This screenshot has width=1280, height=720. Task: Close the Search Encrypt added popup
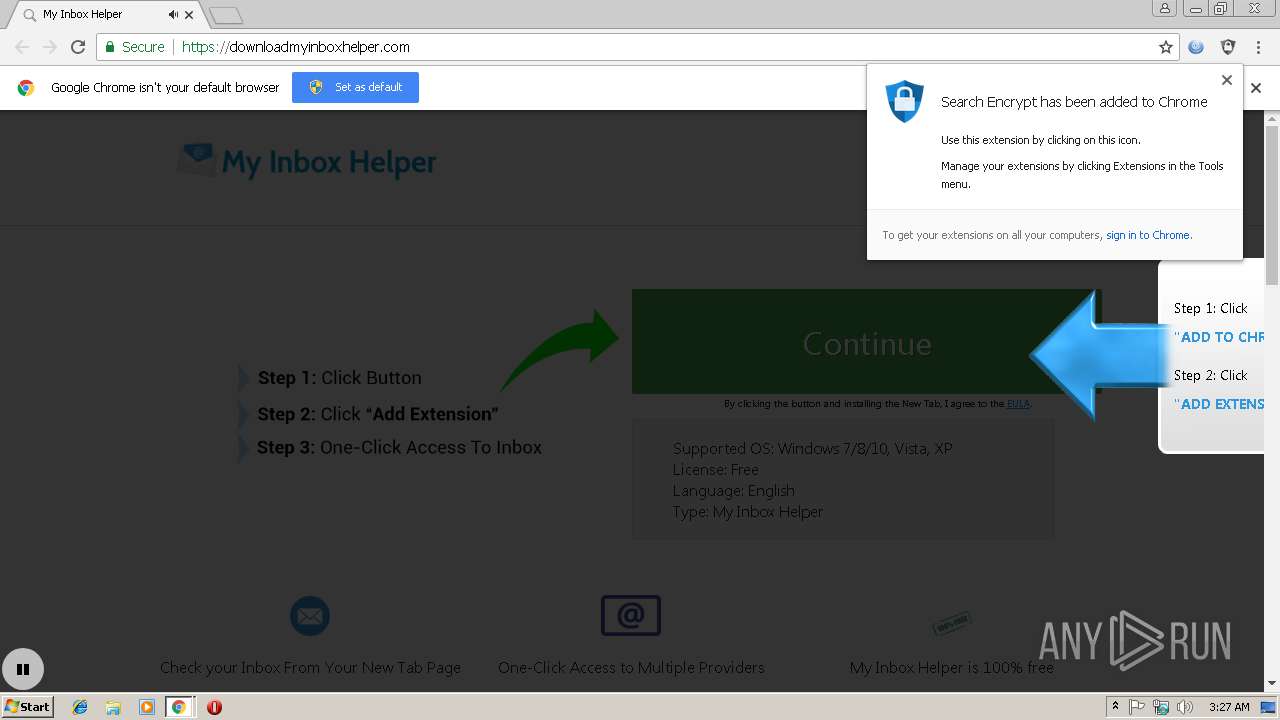(1227, 80)
